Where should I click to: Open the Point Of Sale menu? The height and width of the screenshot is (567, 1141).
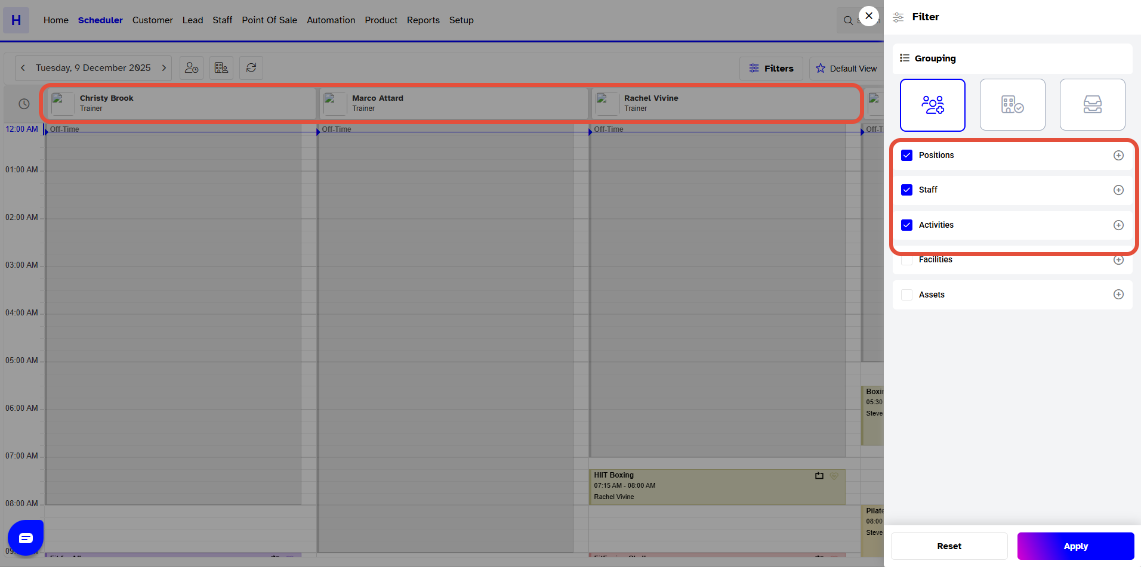[x=269, y=20]
